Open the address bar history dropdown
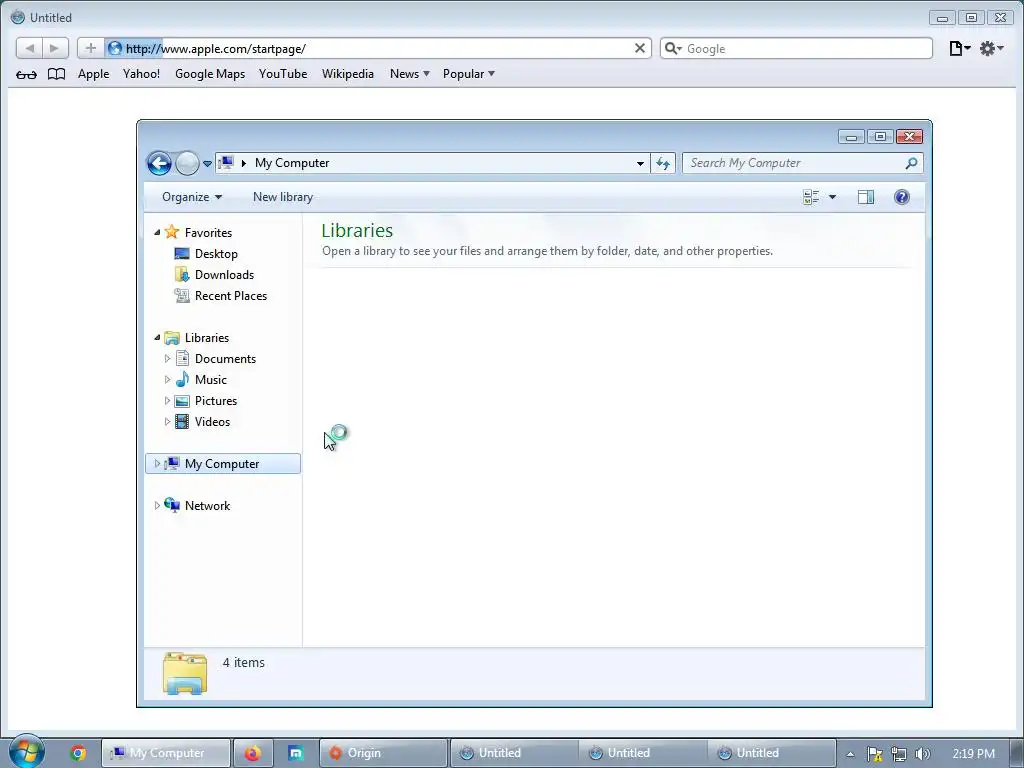1024x768 pixels. coord(640,163)
